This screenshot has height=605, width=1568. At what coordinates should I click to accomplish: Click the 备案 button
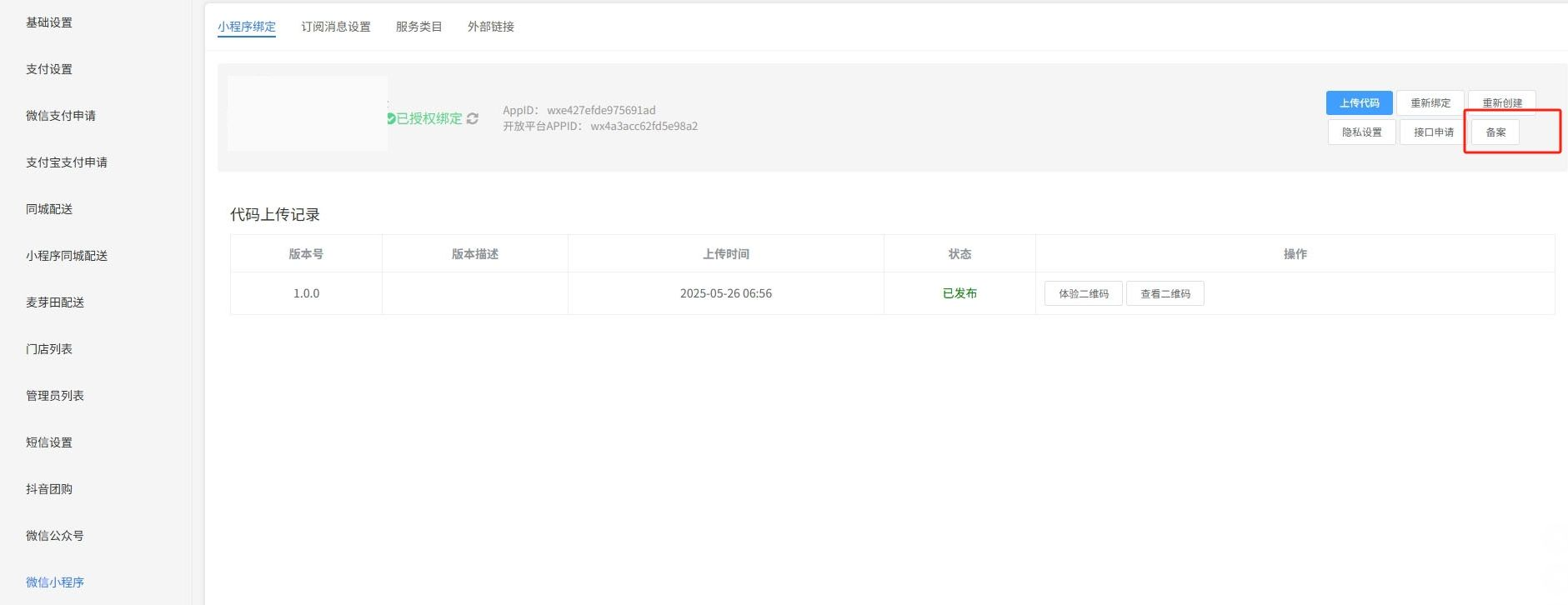click(1495, 132)
